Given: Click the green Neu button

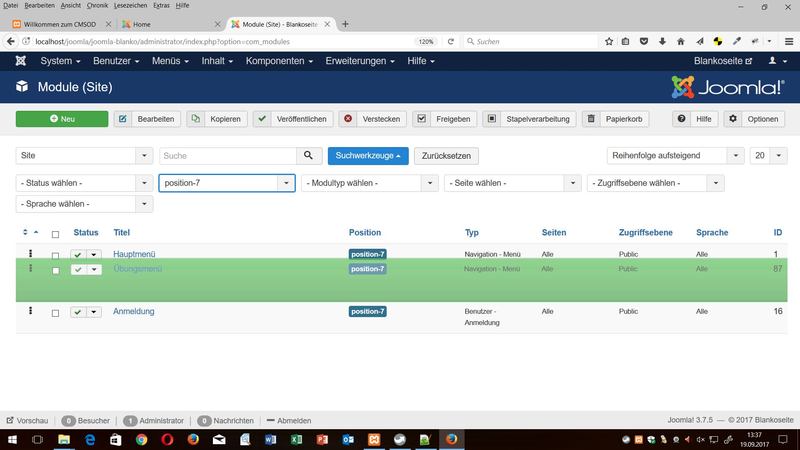Looking at the screenshot, I should [x=62, y=119].
